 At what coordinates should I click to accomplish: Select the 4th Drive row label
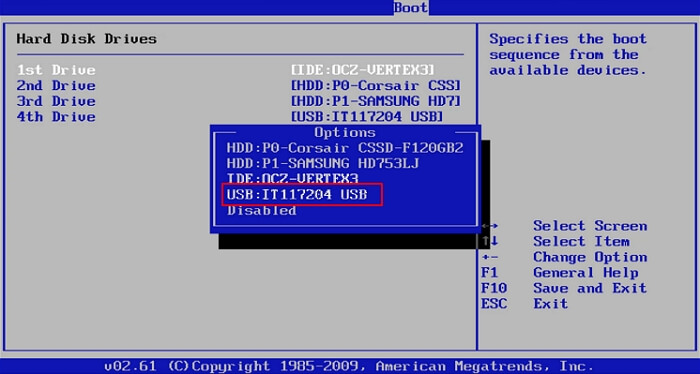[56, 117]
